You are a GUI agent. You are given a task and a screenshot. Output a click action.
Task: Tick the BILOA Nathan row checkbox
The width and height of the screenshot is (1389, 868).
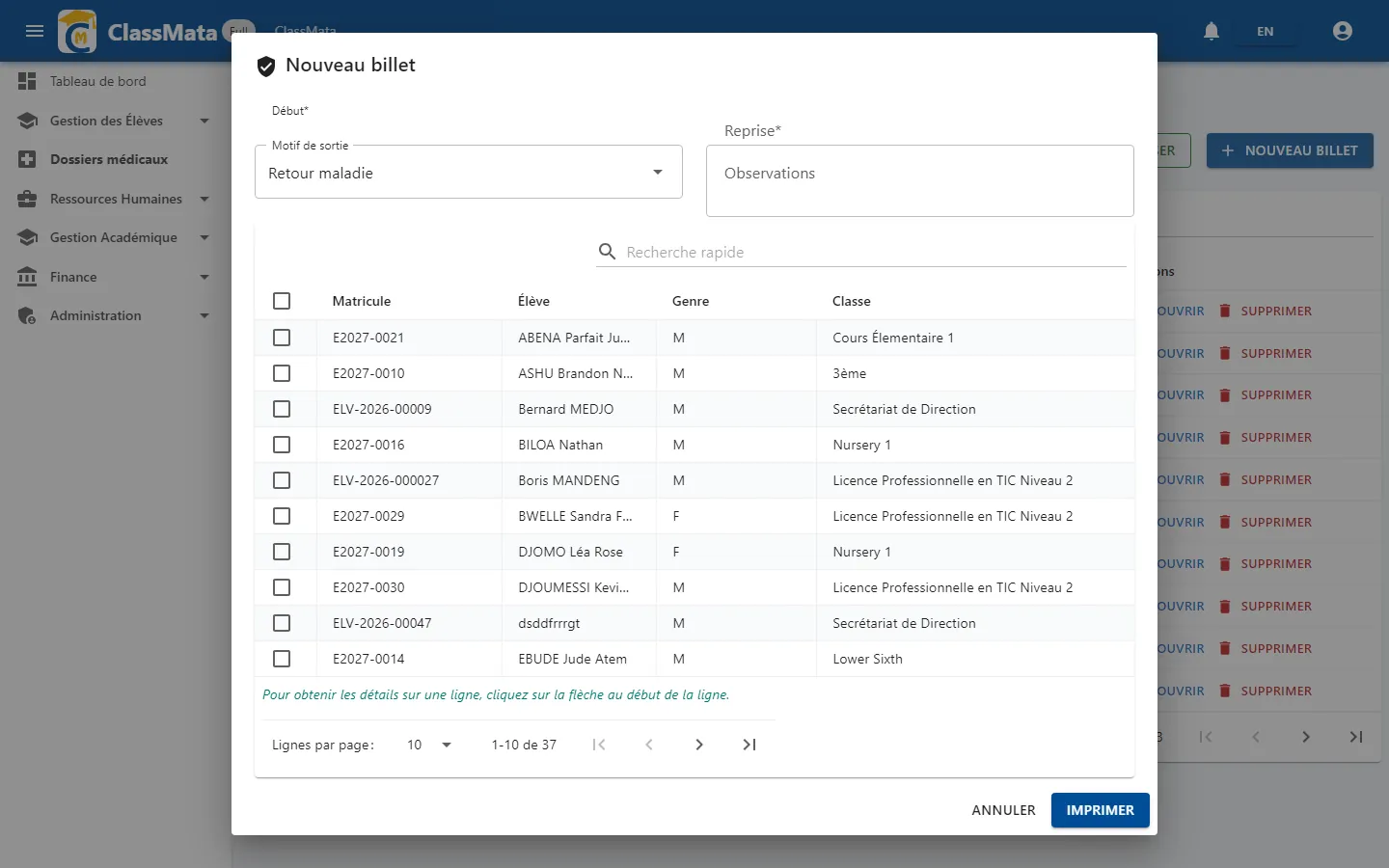point(282,445)
